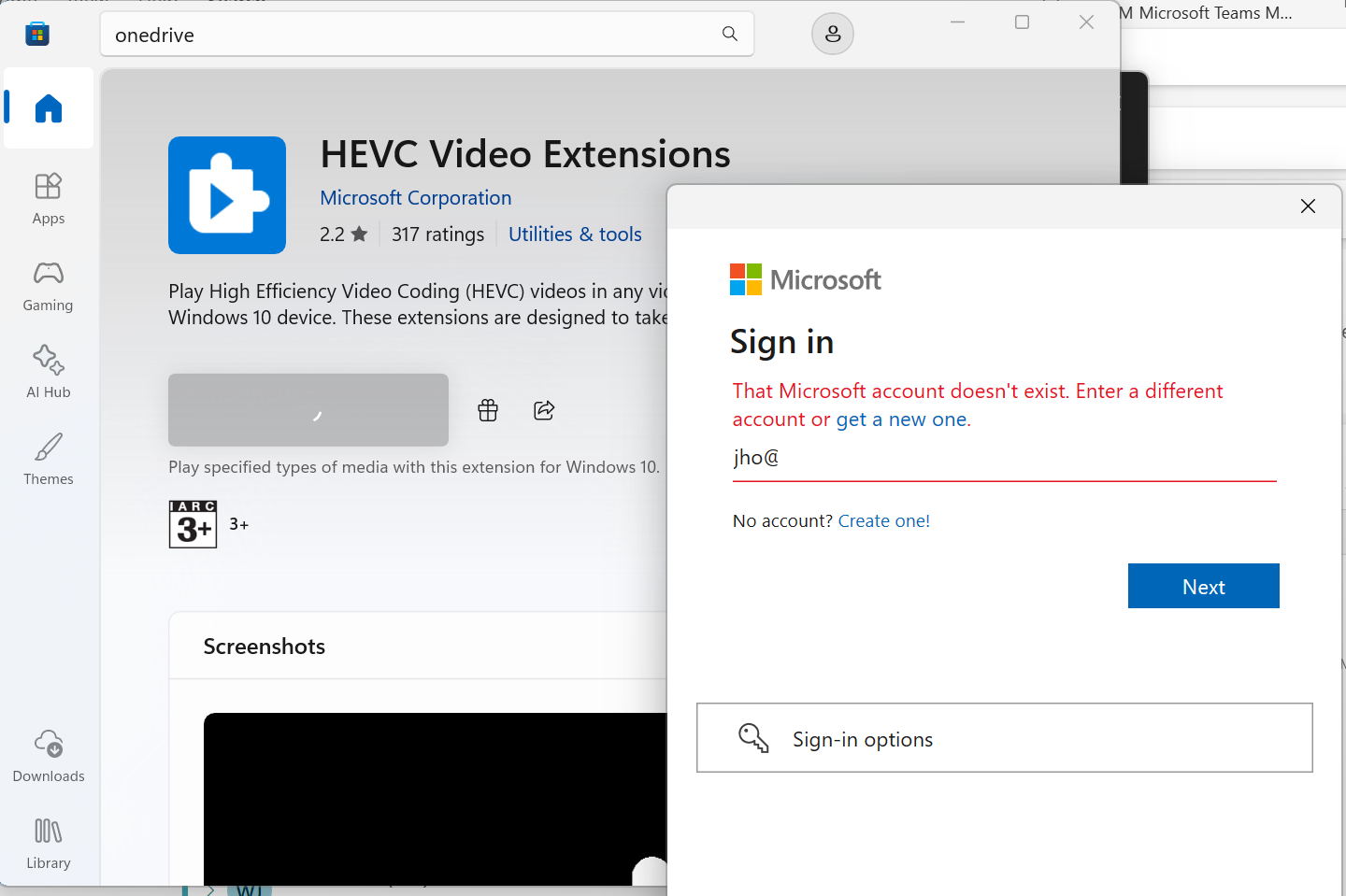
Task: Close the Microsoft Store window
Action: pos(1086,22)
